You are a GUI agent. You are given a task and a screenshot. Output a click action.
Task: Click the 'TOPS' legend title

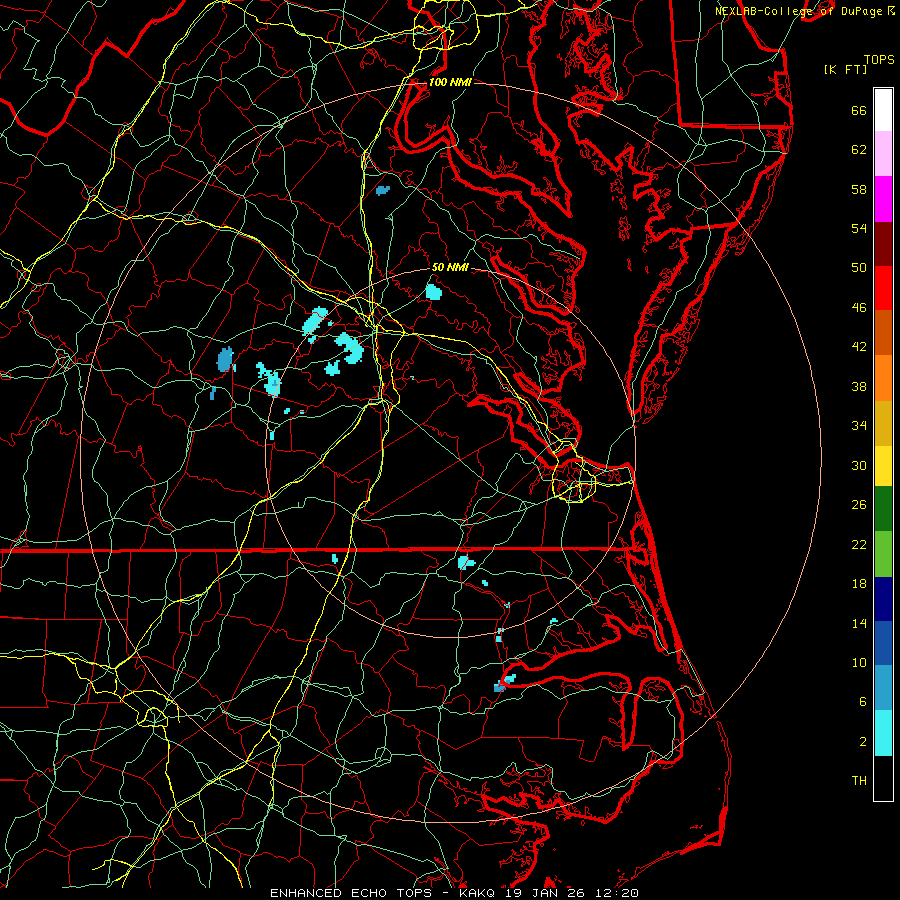(x=879, y=60)
